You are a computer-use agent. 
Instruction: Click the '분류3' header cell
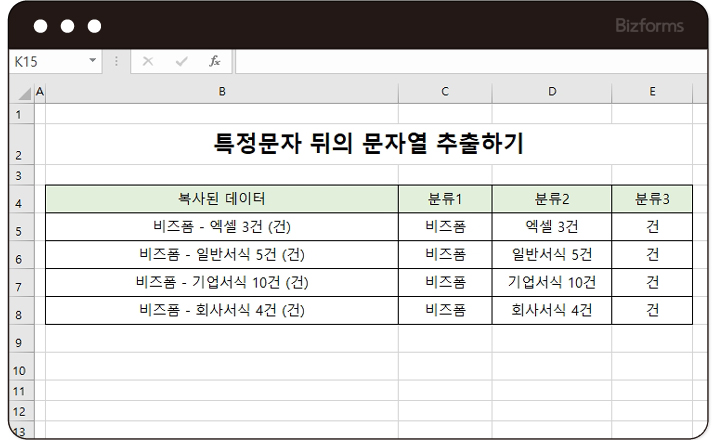pyautogui.click(x=652, y=199)
